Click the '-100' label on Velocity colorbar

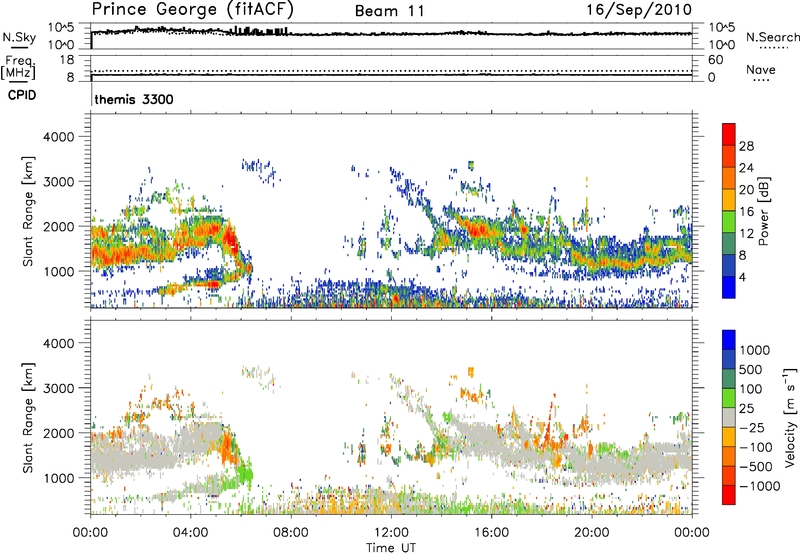pos(756,447)
